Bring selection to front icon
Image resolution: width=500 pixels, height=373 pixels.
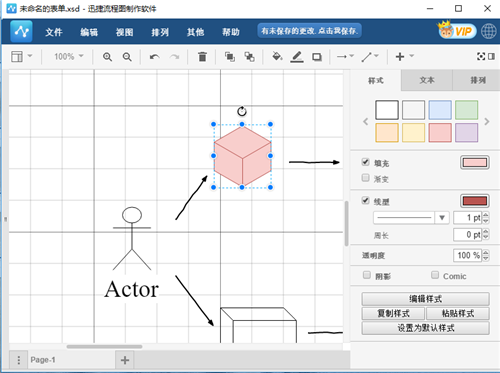(229, 57)
